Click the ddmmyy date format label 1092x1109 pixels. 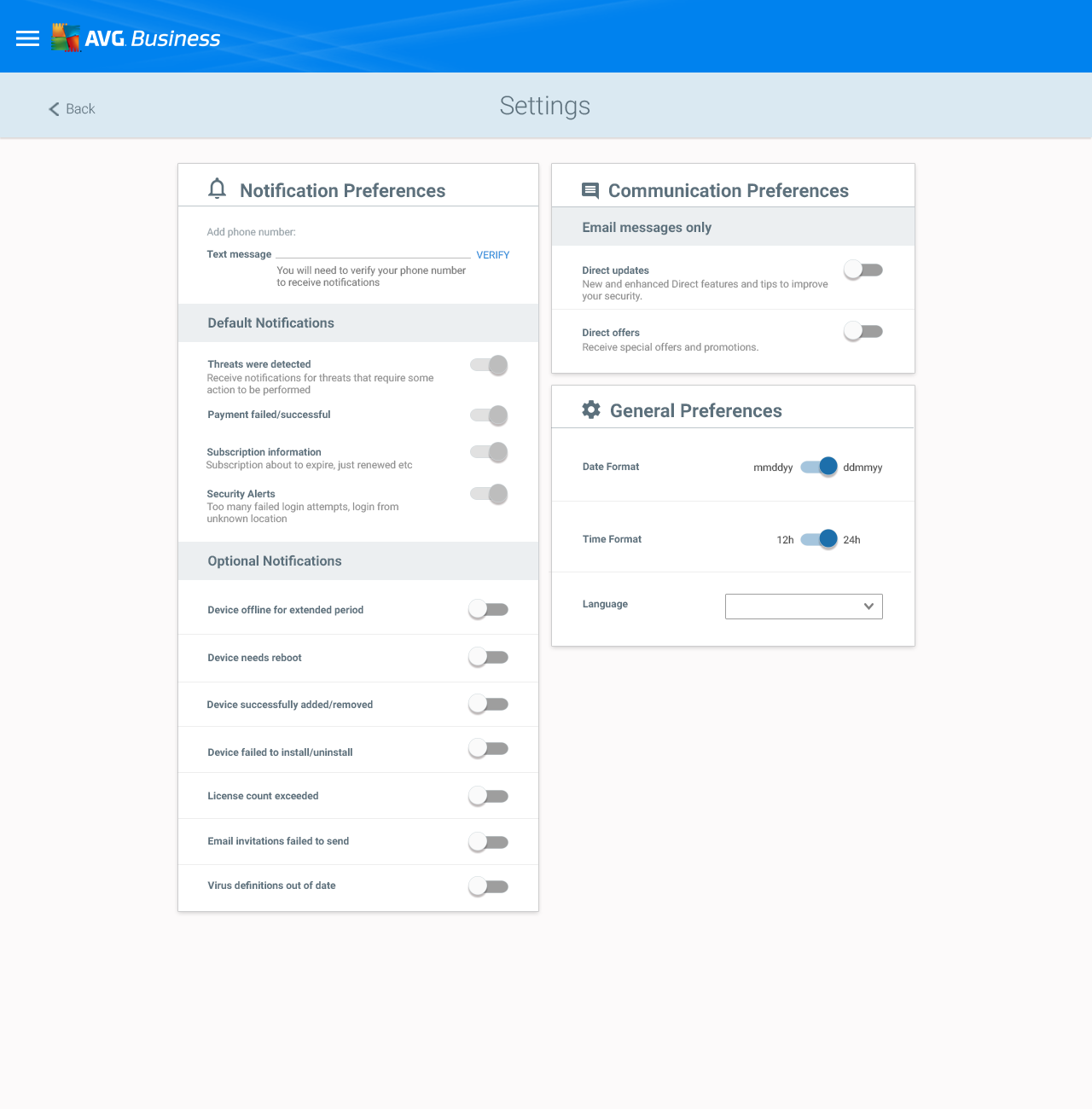tap(863, 467)
